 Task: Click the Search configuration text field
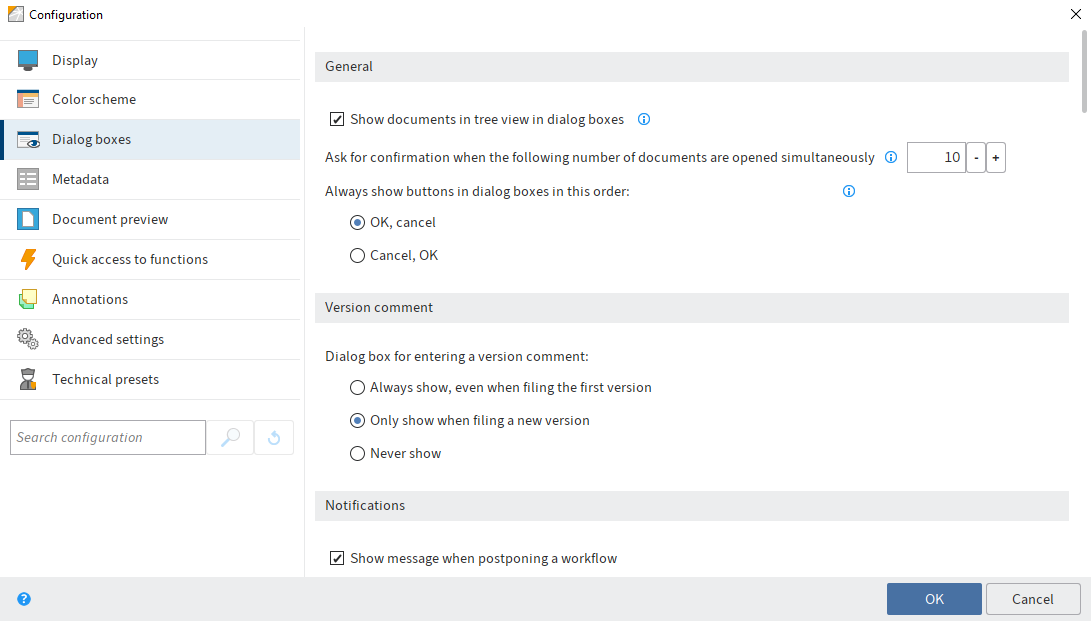pyautogui.click(x=108, y=438)
